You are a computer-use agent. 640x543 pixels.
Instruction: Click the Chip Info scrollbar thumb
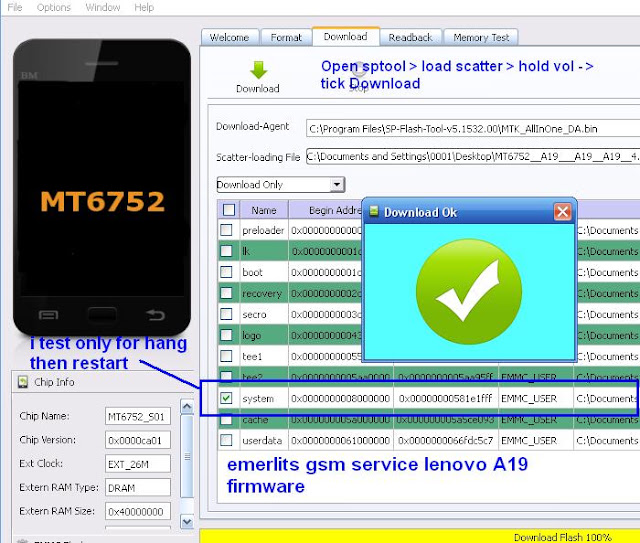point(187,456)
